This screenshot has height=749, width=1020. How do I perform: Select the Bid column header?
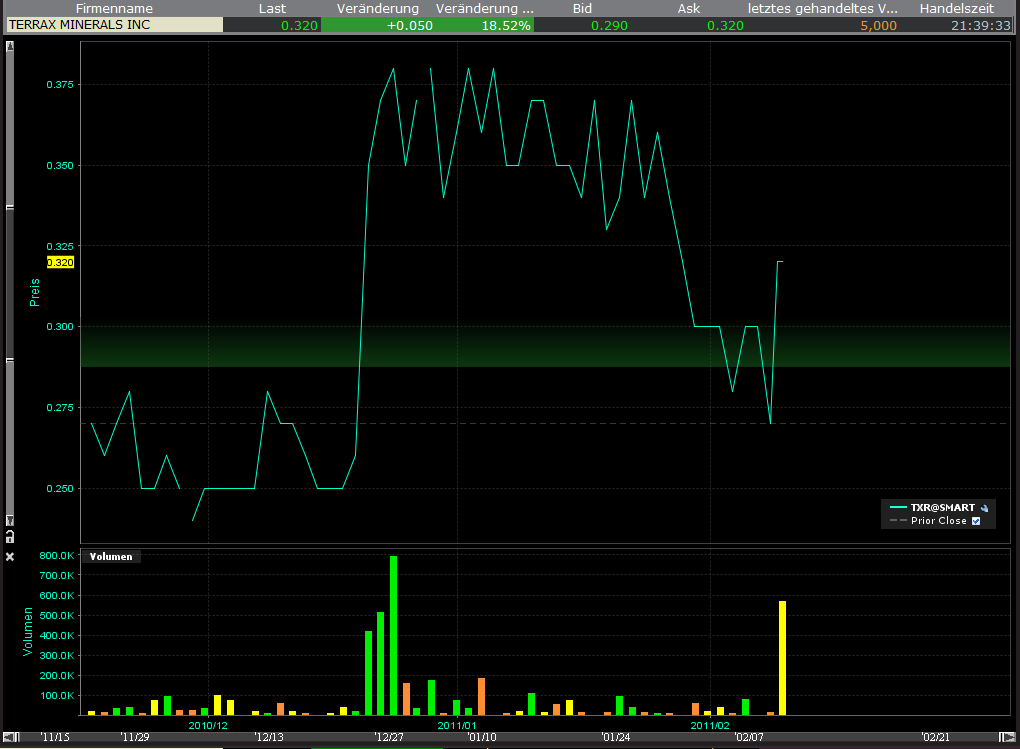pyautogui.click(x=581, y=8)
